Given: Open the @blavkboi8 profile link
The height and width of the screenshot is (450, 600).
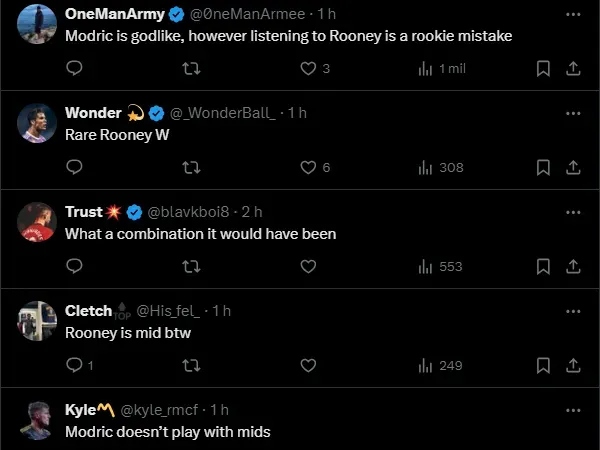Looking at the screenshot, I should [191, 212].
